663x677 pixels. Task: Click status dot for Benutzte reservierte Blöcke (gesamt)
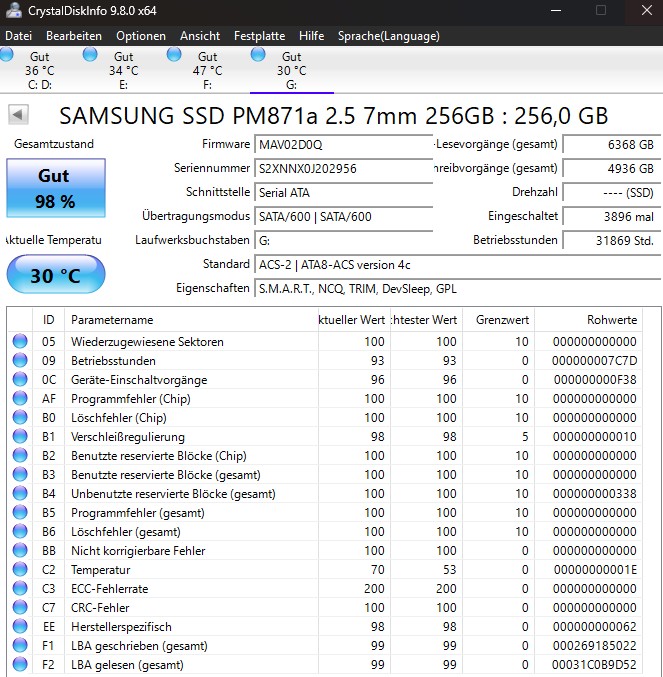pos(20,474)
